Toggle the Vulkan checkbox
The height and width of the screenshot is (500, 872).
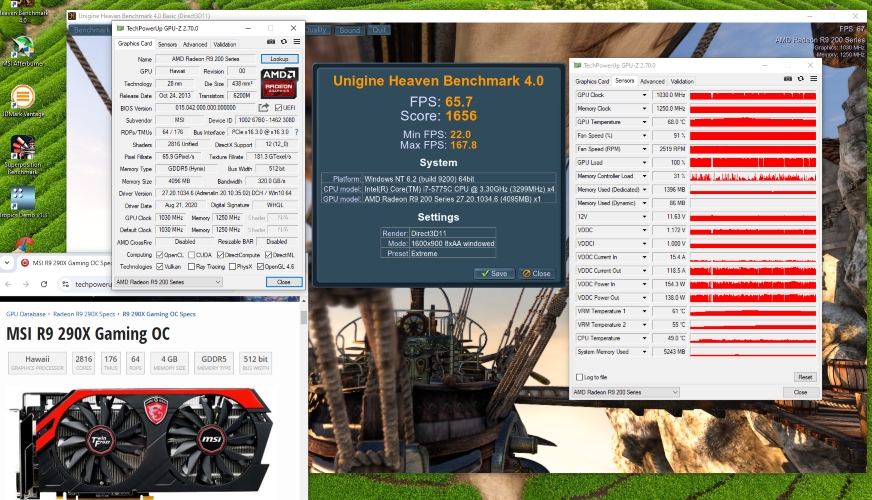[160, 266]
